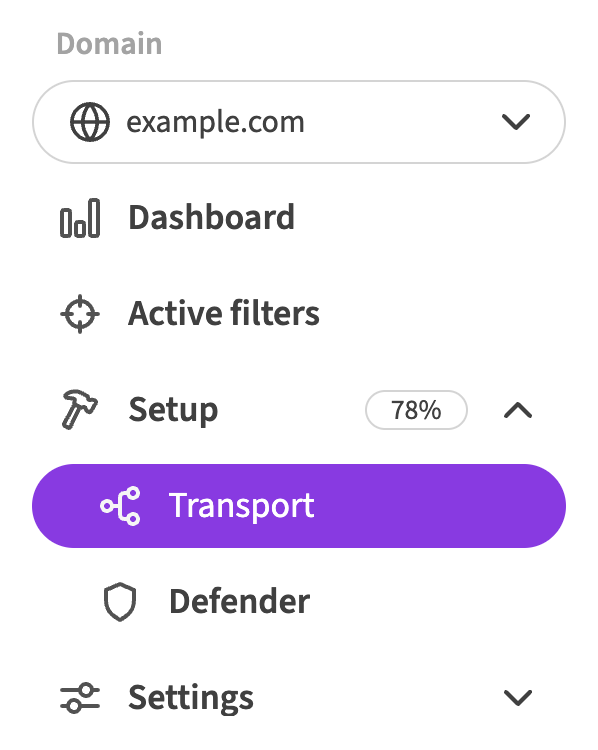Open the example.com domain dropdown

pyautogui.click(x=299, y=122)
